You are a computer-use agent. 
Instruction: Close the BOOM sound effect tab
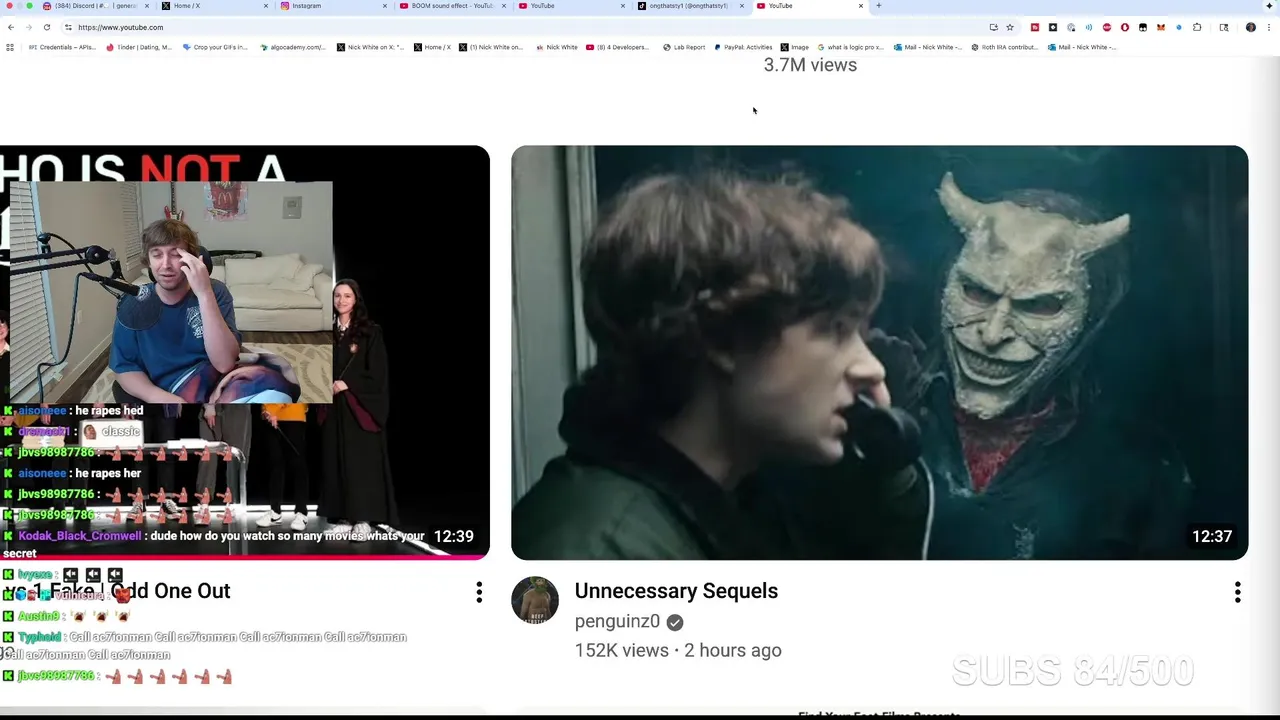(x=504, y=6)
